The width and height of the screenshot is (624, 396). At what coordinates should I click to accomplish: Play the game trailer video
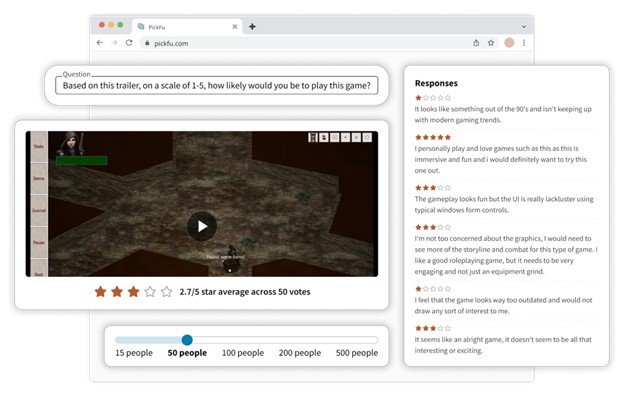(x=202, y=226)
